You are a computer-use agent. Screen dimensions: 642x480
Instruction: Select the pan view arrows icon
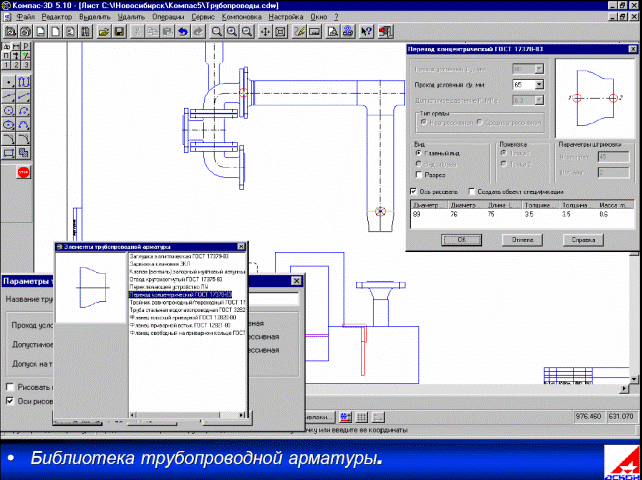point(265,32)
